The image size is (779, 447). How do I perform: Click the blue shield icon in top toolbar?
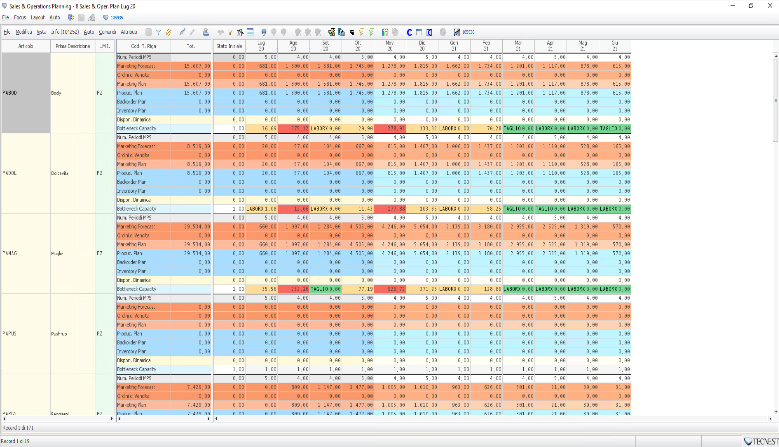(x=105, y=18)
